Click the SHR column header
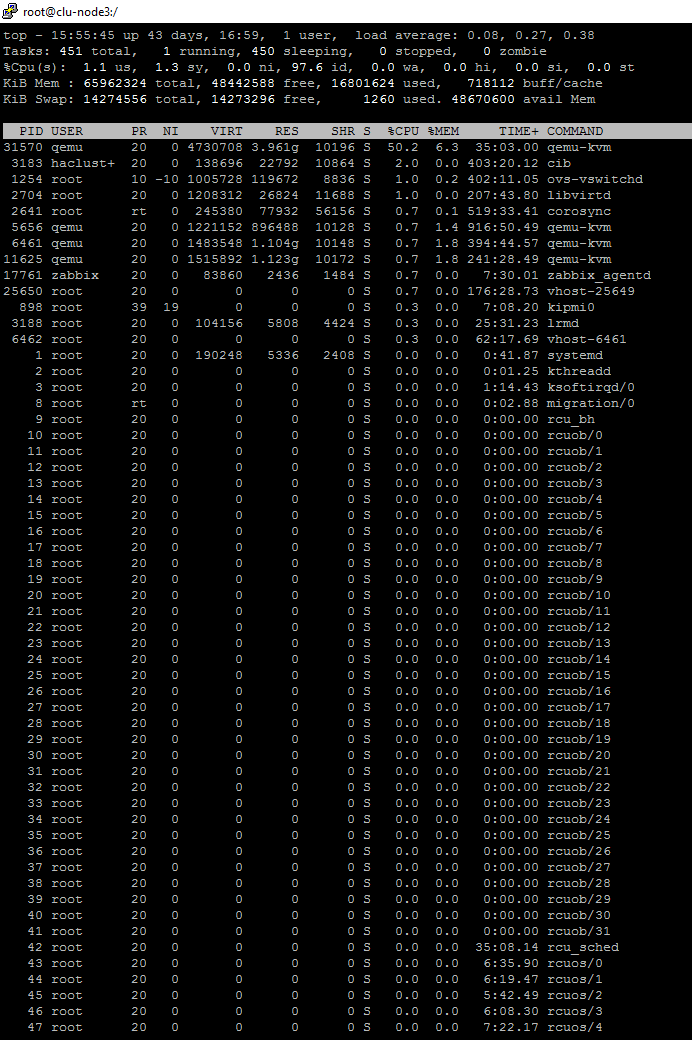The height and width of the screenshot is (1040, 692). 343,131
